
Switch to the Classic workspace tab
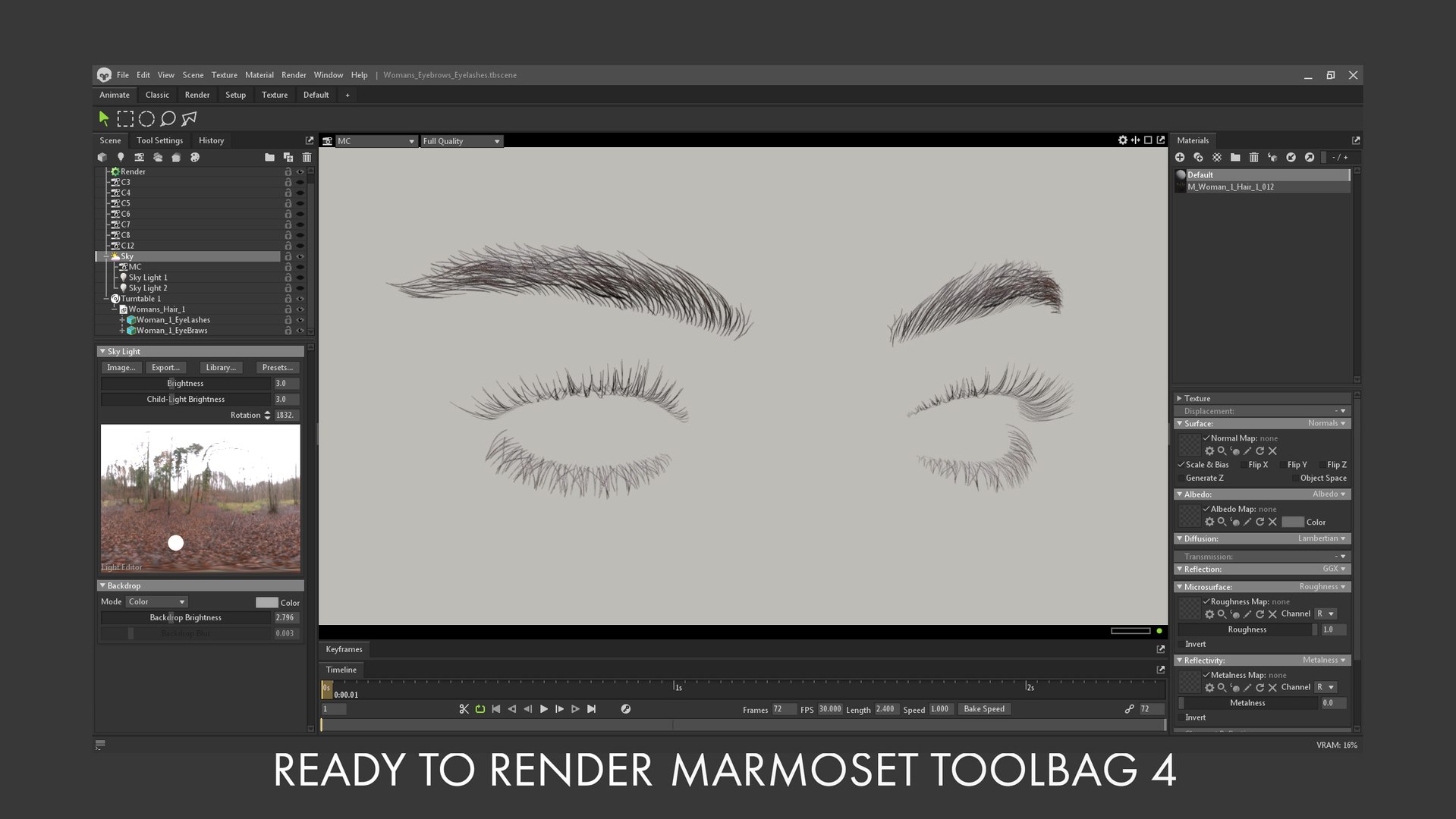(157, 95)
